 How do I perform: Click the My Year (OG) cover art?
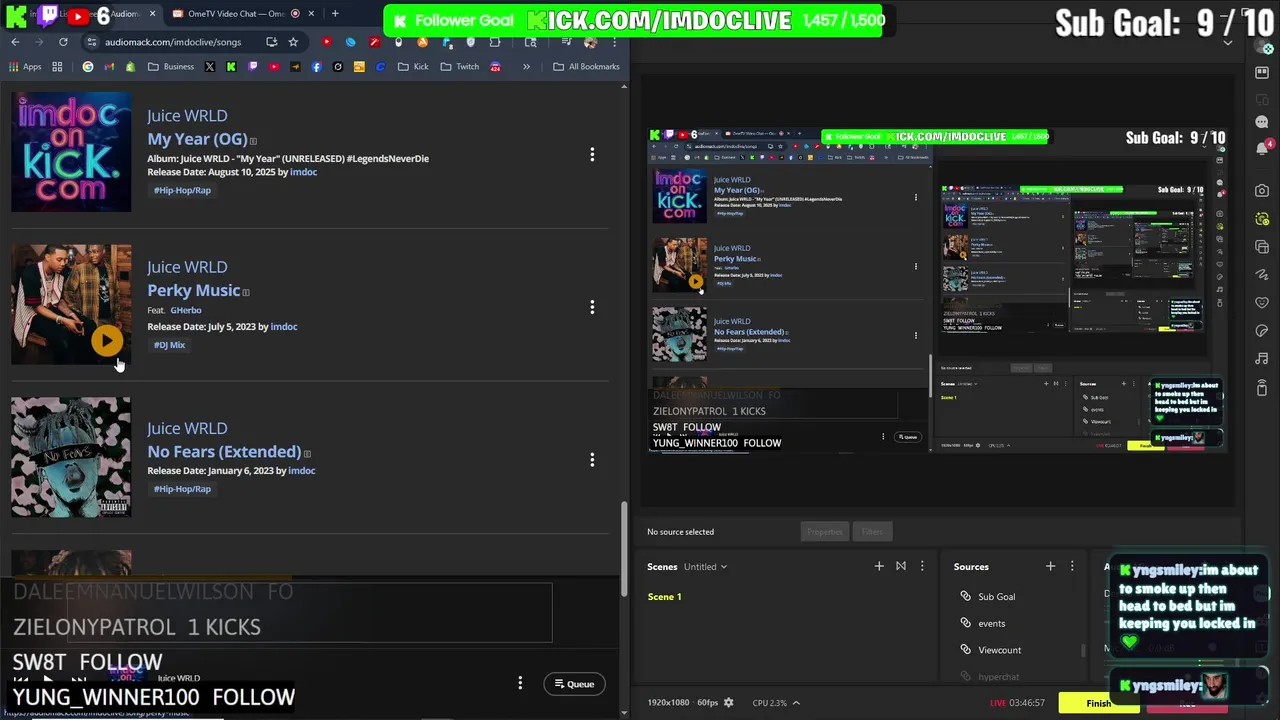71,152
